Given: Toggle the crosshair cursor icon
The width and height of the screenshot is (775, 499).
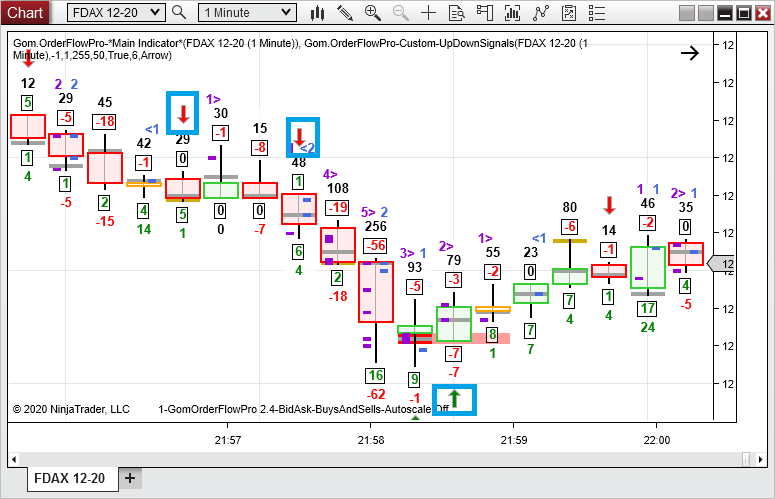Looking at the screenshot, I should click(x=429, y=13).
